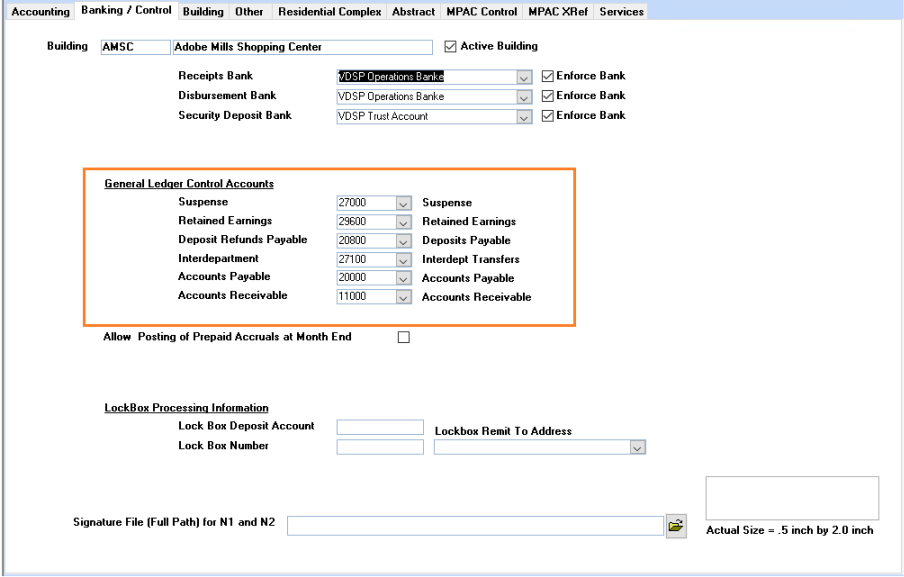Screen dimensions: 904x577
Task: Click the Lock Box Number field
Action: tap(380, 447)
